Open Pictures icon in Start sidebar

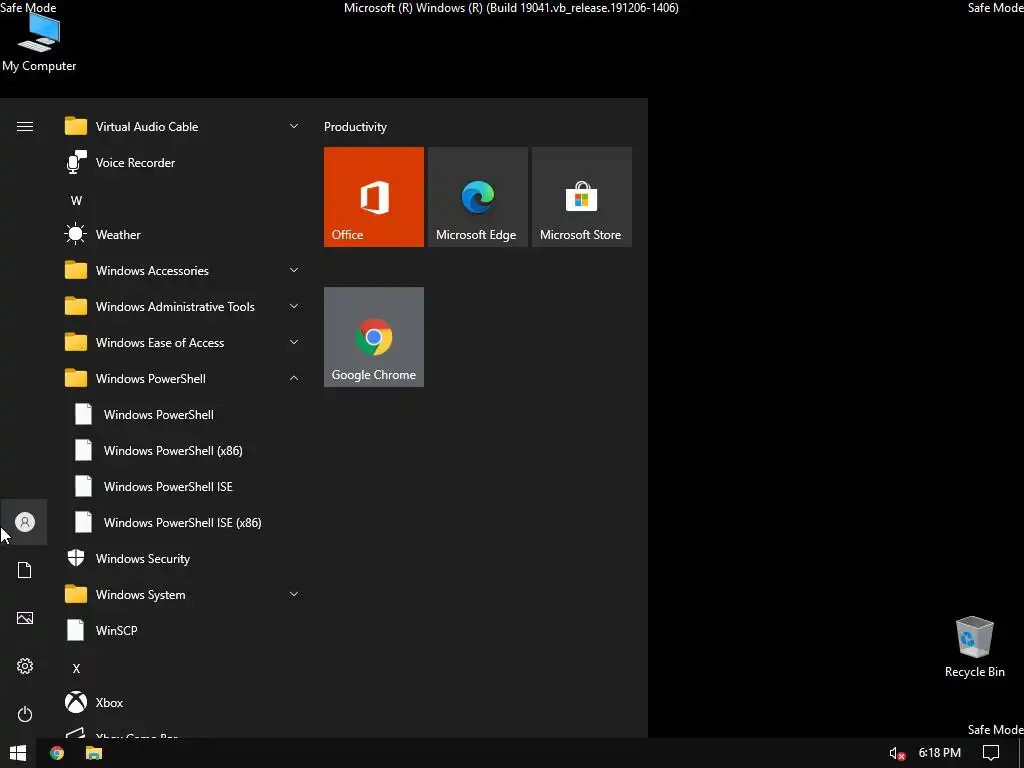(25, 618)
